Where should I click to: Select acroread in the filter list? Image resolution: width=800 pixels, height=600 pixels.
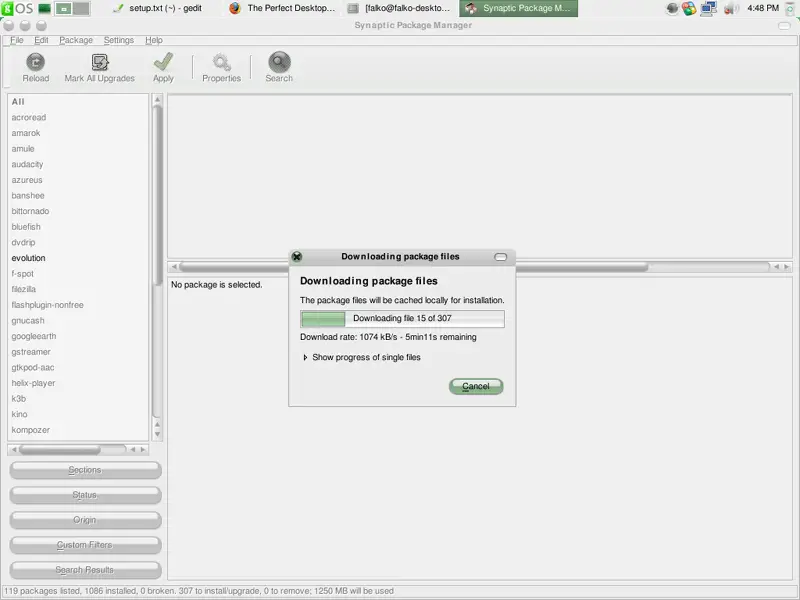[78, 117]
